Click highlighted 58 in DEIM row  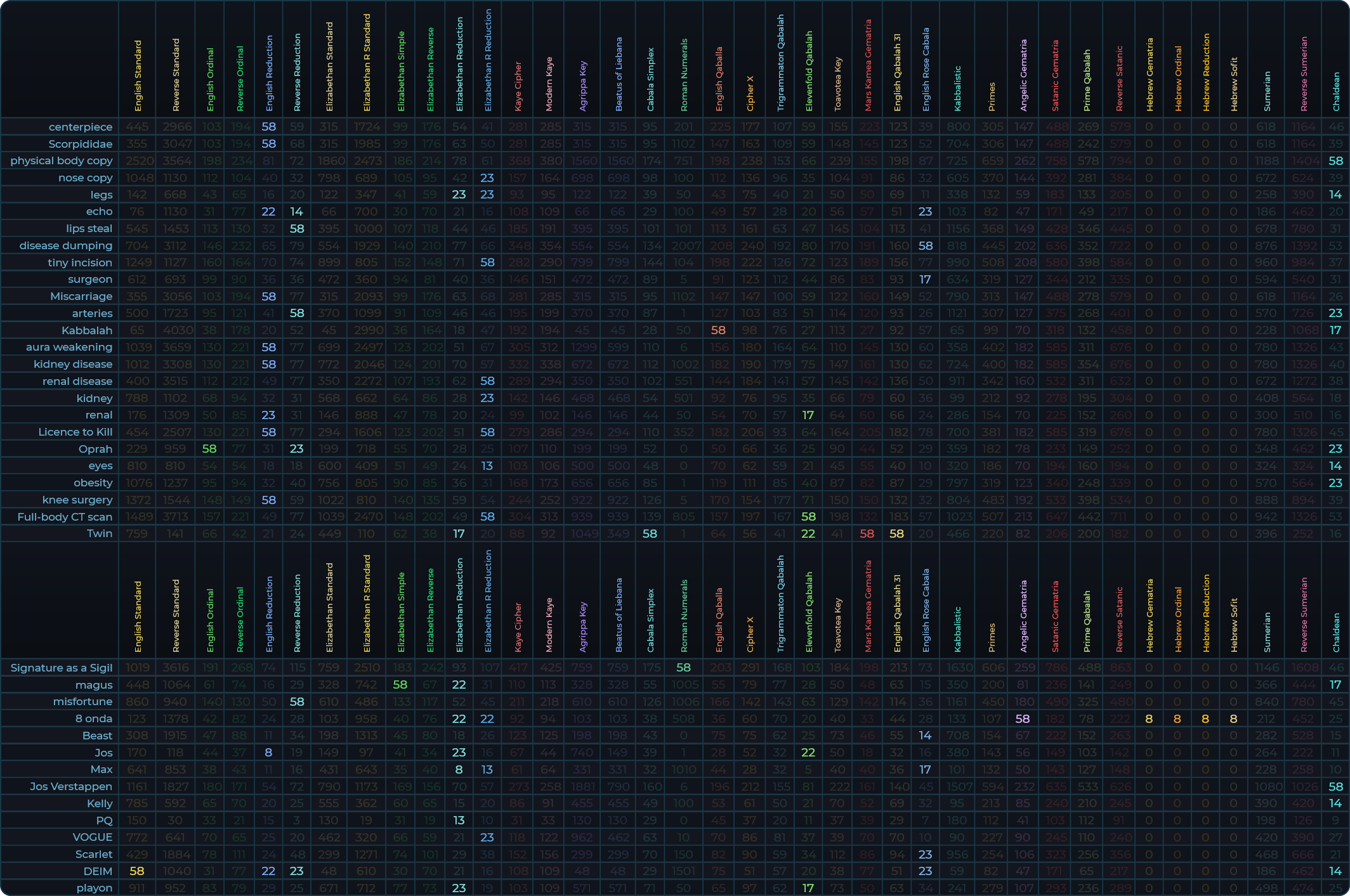point(137,871)
